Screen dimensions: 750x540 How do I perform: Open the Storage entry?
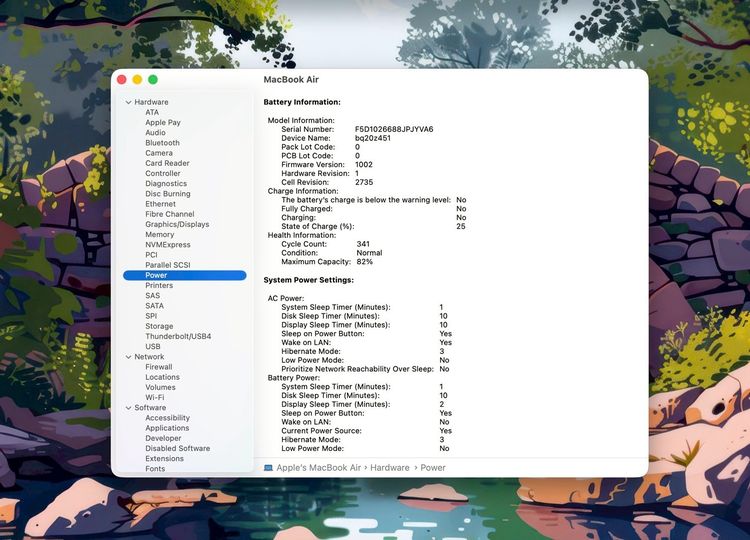pos(159,326)
